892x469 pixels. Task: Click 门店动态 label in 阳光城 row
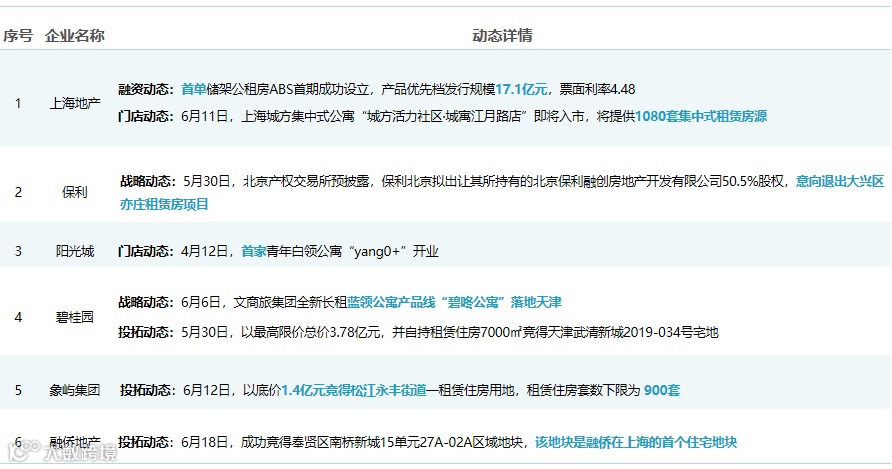146,251
